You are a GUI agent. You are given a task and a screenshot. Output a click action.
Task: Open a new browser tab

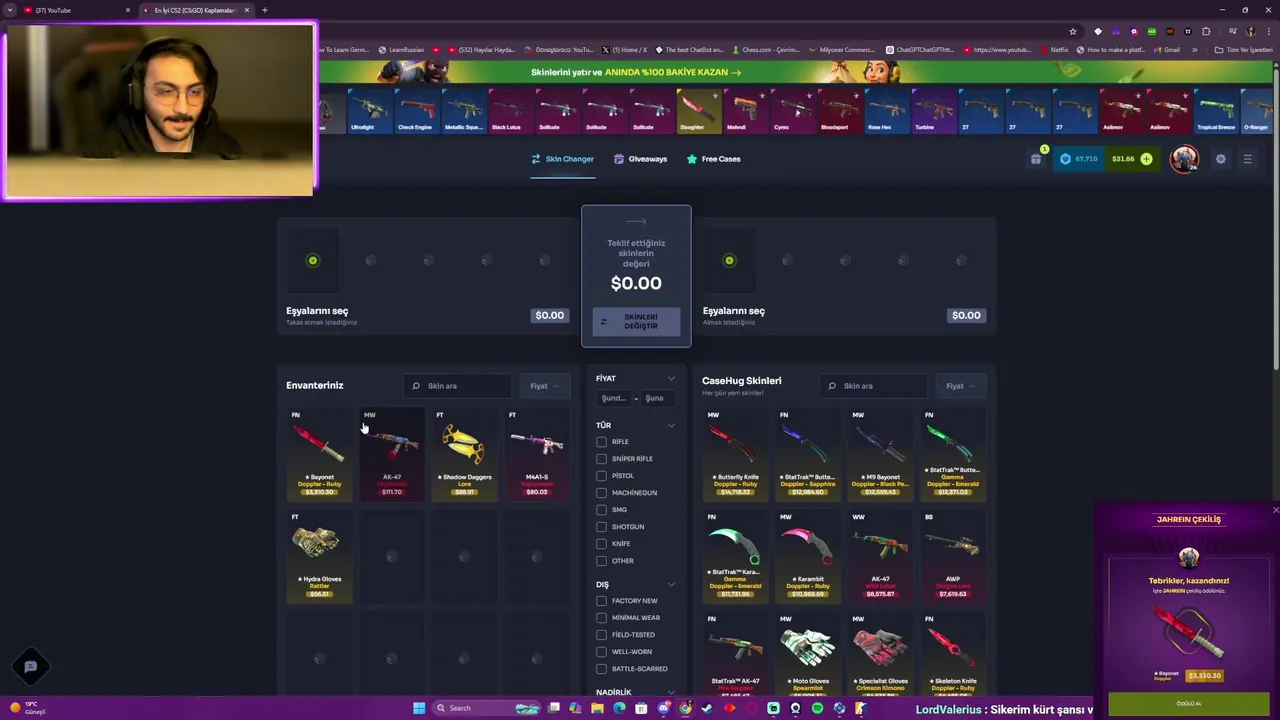(264, 10)
